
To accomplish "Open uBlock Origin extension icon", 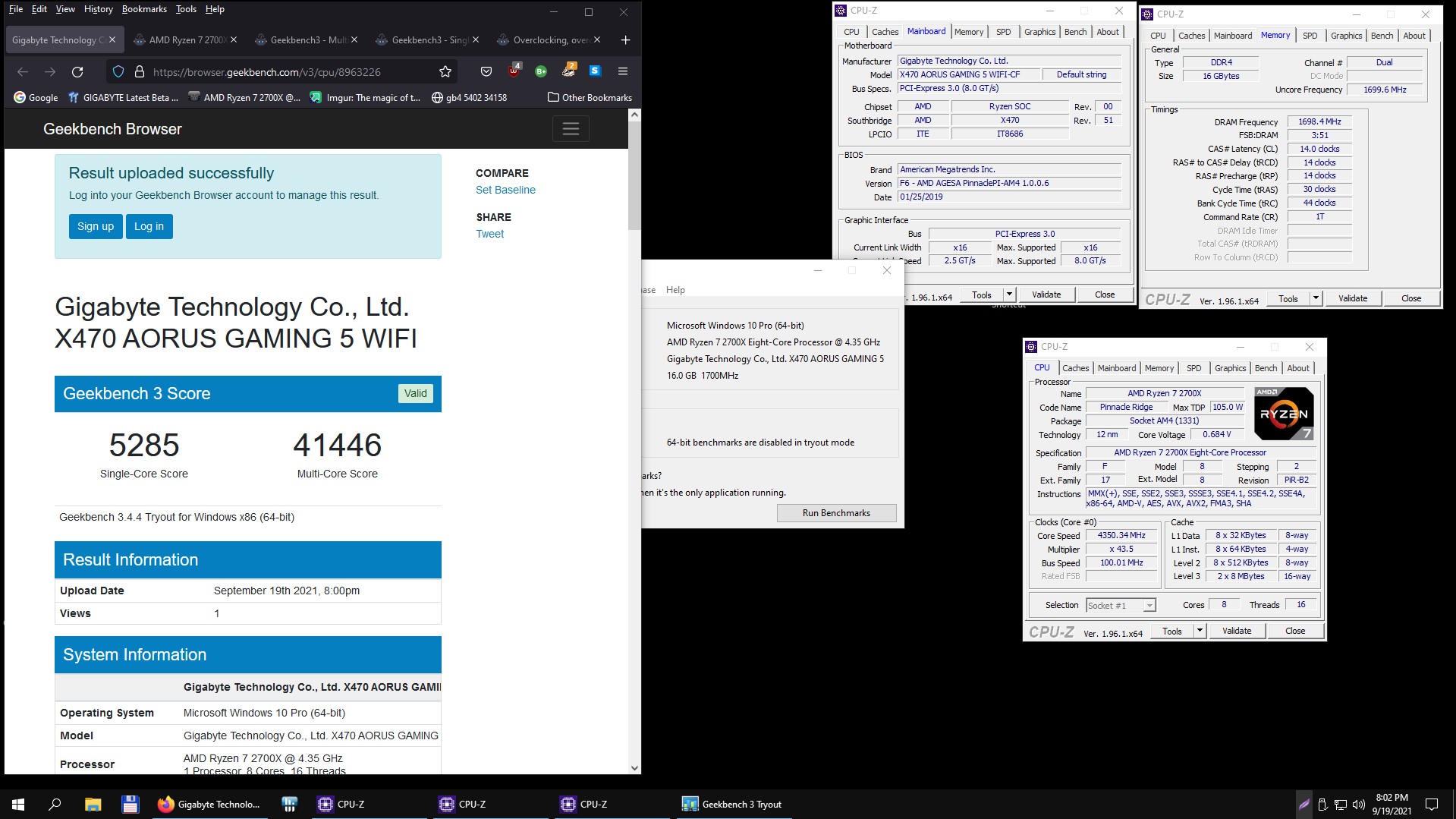I will pos(514,71).
